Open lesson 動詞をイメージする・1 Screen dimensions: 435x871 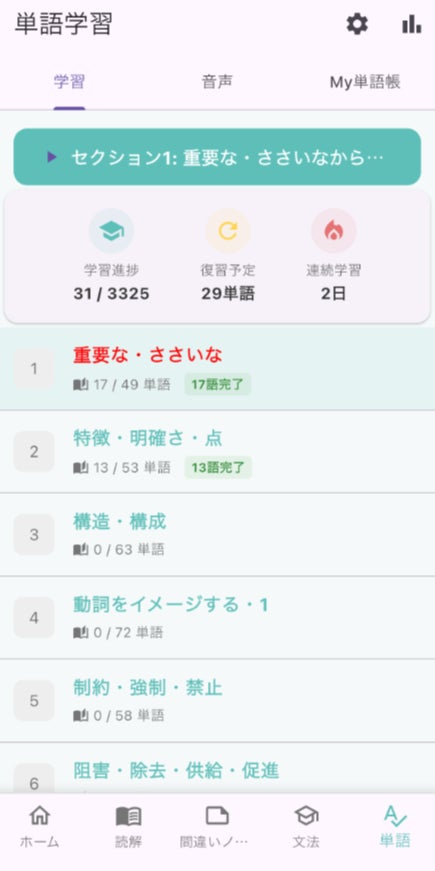point(217,618)
